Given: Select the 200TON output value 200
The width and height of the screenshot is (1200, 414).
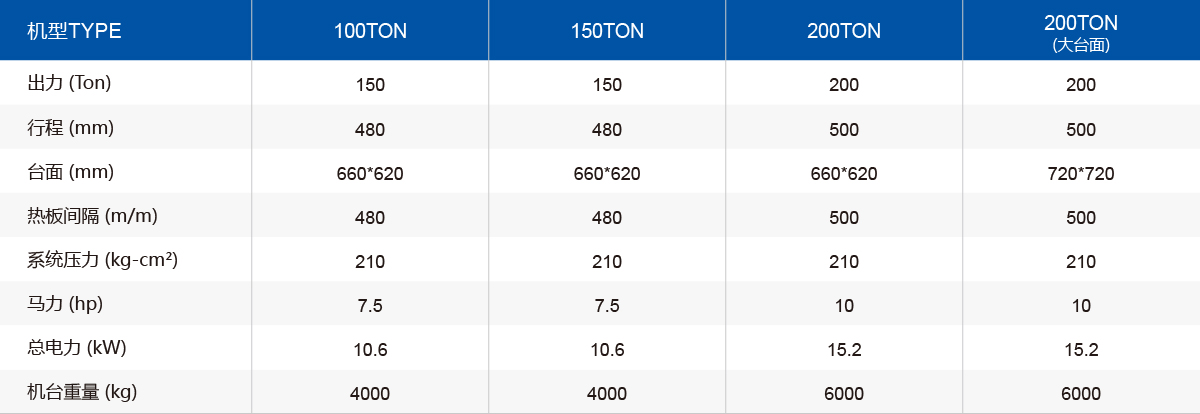Looking at the screenshot, I should (844, 86).
